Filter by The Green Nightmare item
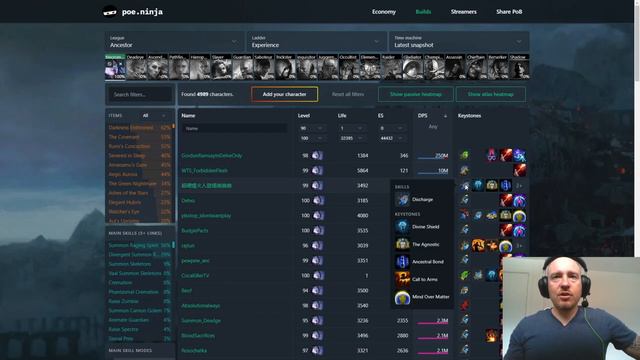The image size is (640, 360). tap(139, 184)
